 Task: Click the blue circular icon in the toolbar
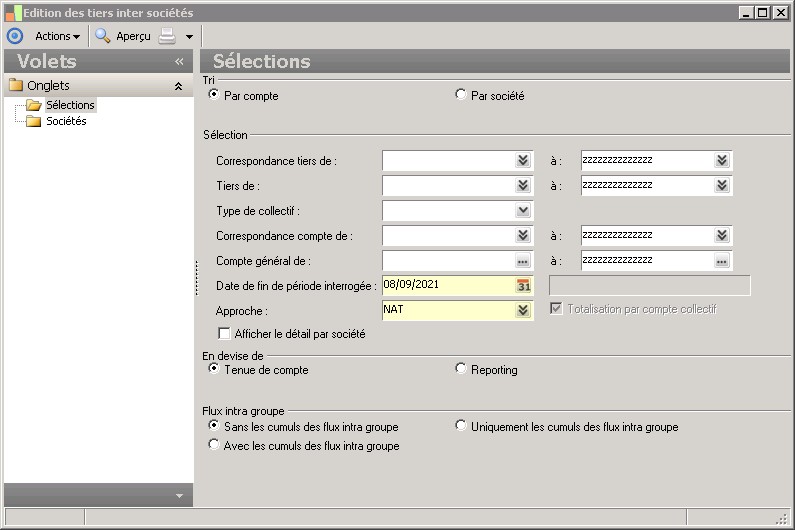click(14, 36)
